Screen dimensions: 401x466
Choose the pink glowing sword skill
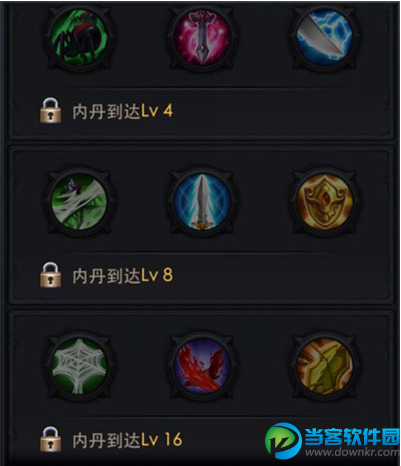(202, 37)
